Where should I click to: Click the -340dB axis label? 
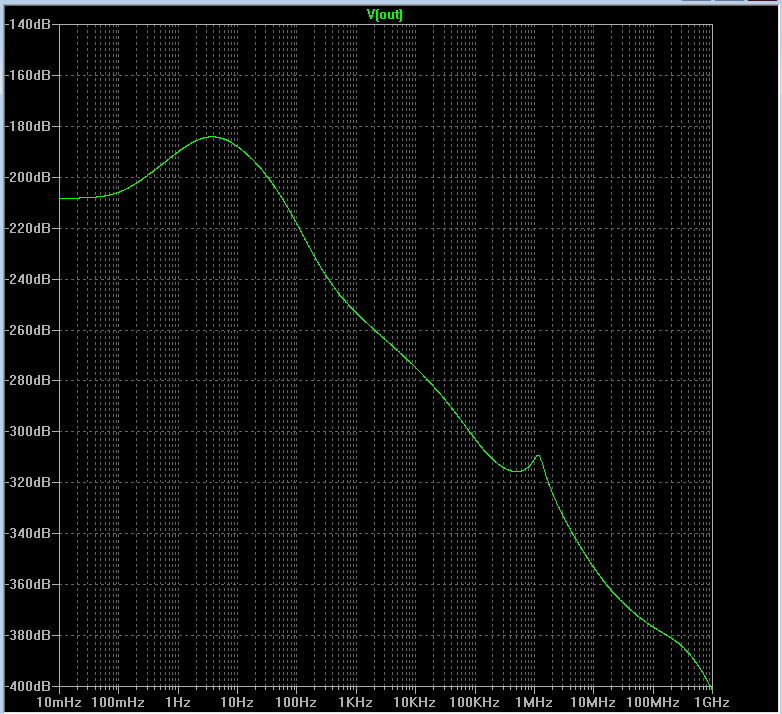click(x=27, y=533)
